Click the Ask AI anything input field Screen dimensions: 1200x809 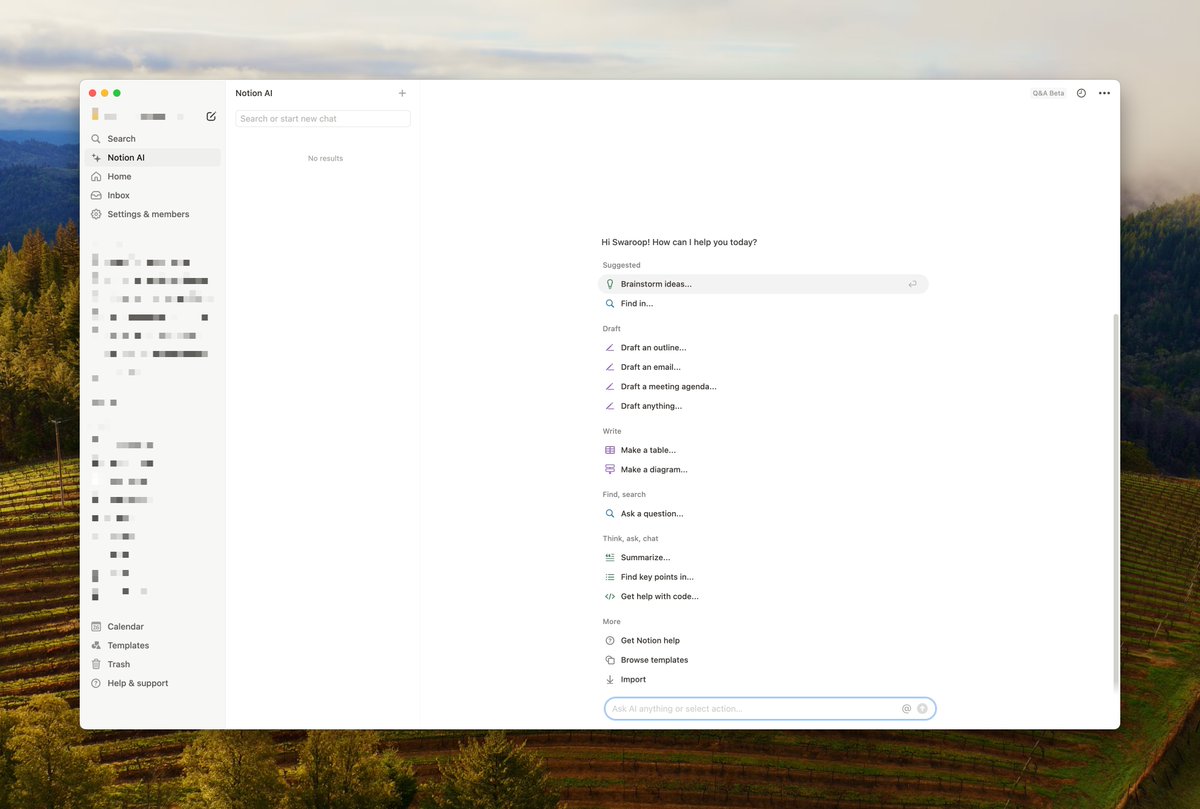[770, 709]
